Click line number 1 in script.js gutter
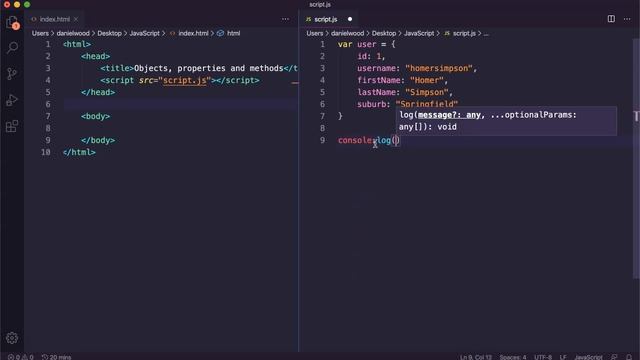 coord(322,44)
